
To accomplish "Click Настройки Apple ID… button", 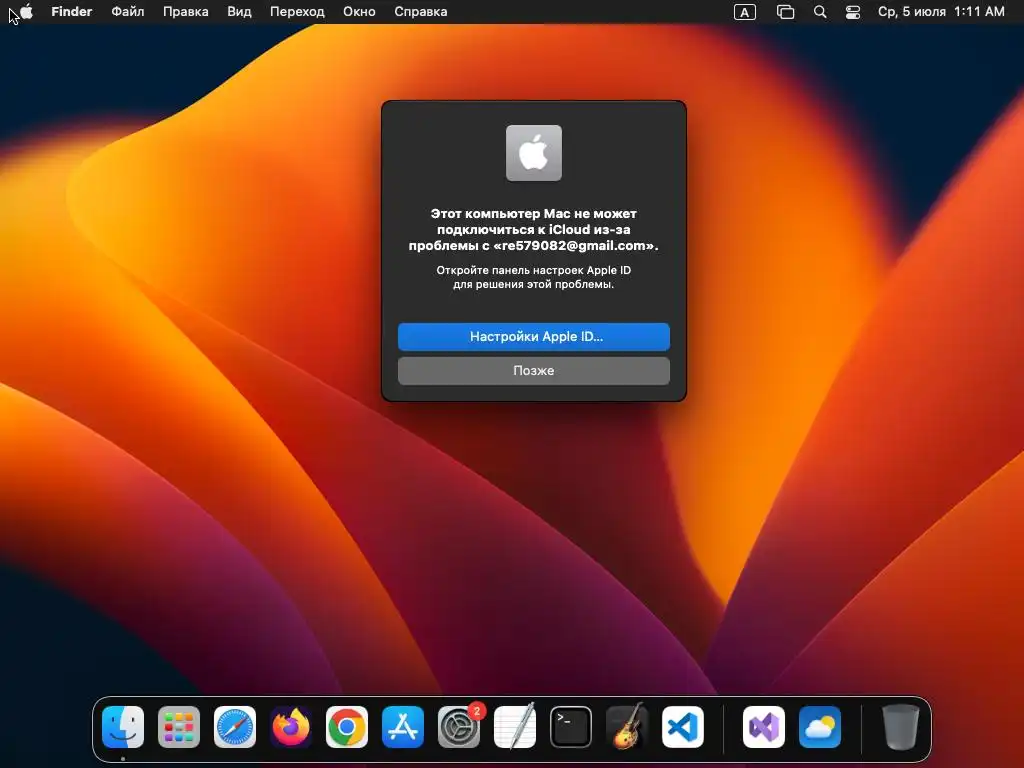I will (x=534, y=336).
